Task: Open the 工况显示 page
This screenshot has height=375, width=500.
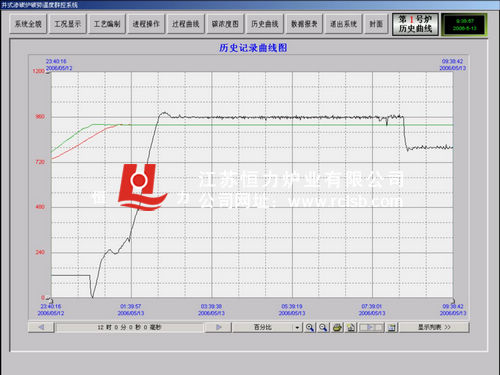Action: pos(68,24)
